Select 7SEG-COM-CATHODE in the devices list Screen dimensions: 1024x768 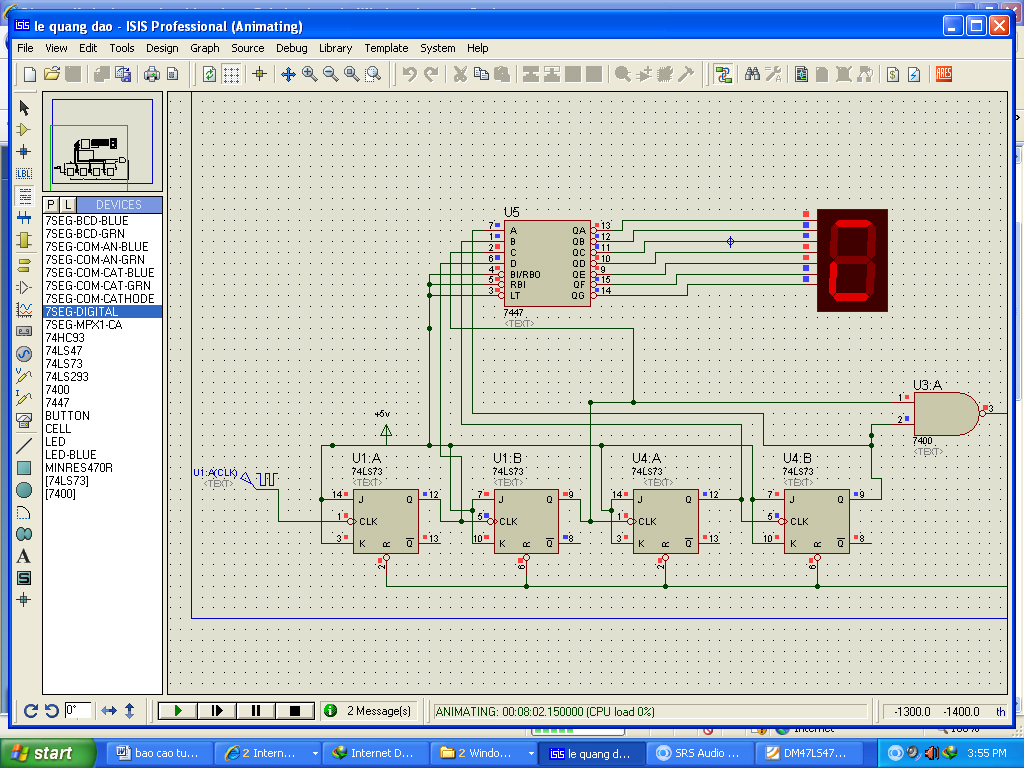(x=103, y=298)
